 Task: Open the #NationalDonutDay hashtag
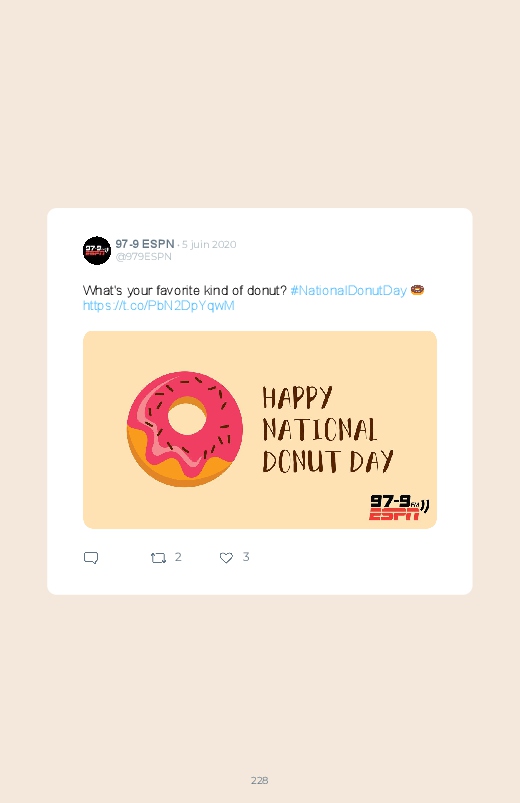coord(348,290)
